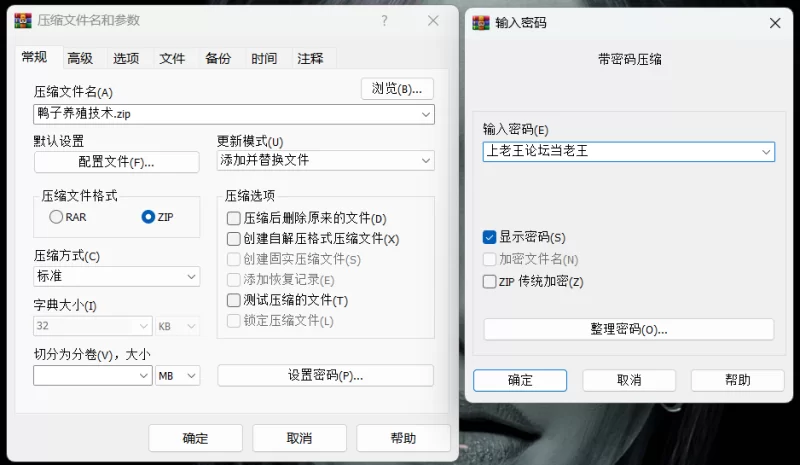Click the WinRAR icon in password dialog title
Screen dimensions: 800x465
(x=481, y=22)
